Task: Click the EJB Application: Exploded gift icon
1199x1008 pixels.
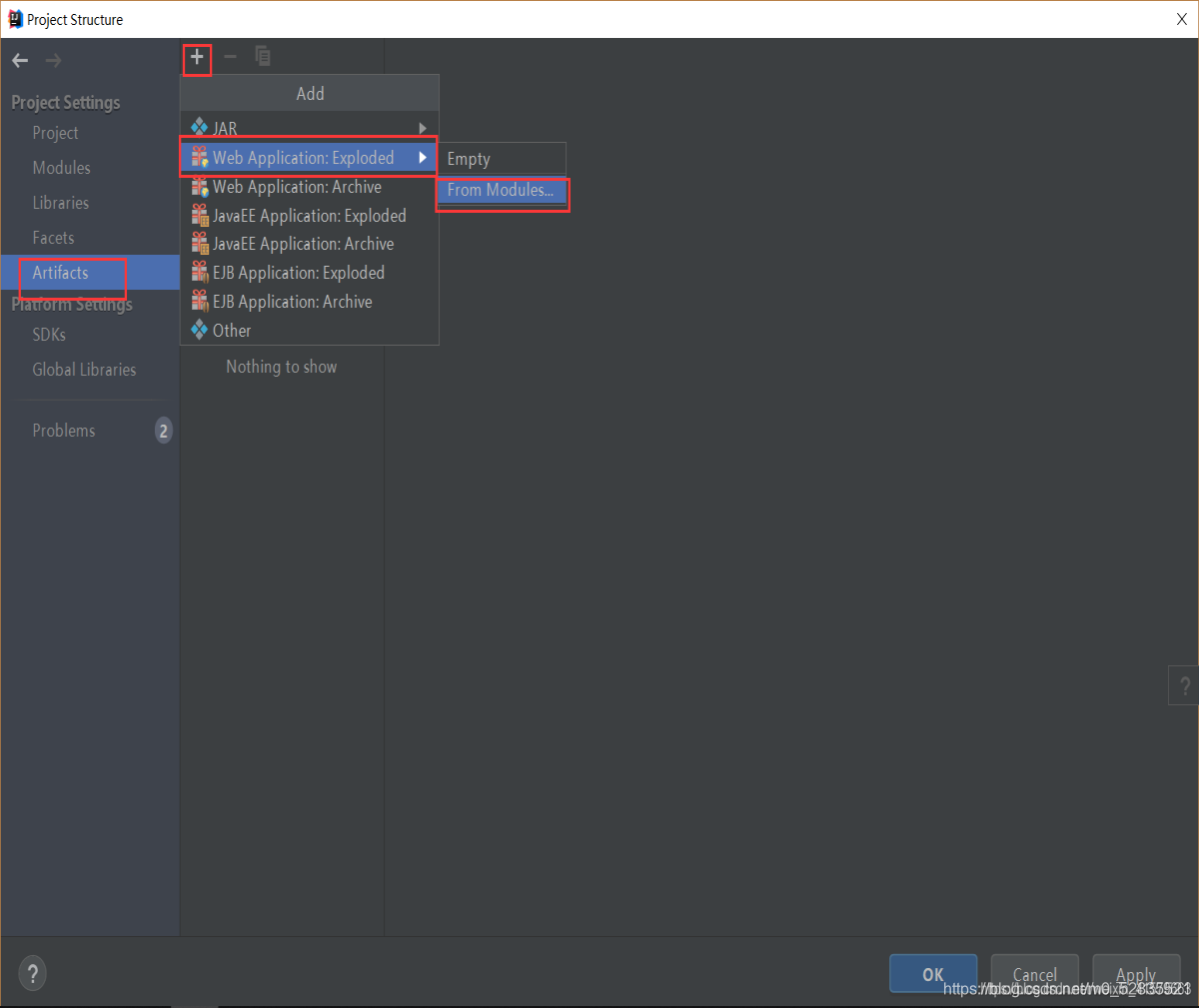Action: coord(200,272)
